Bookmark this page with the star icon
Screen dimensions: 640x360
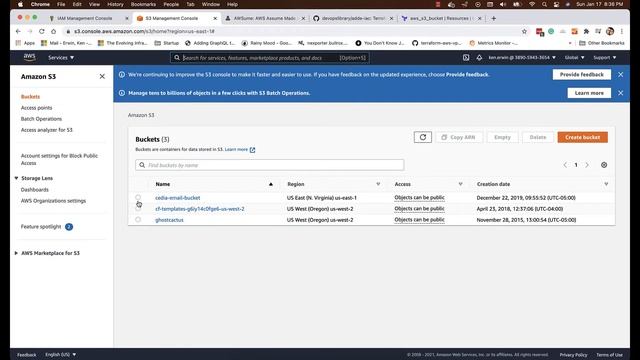(x=524, y=31)
